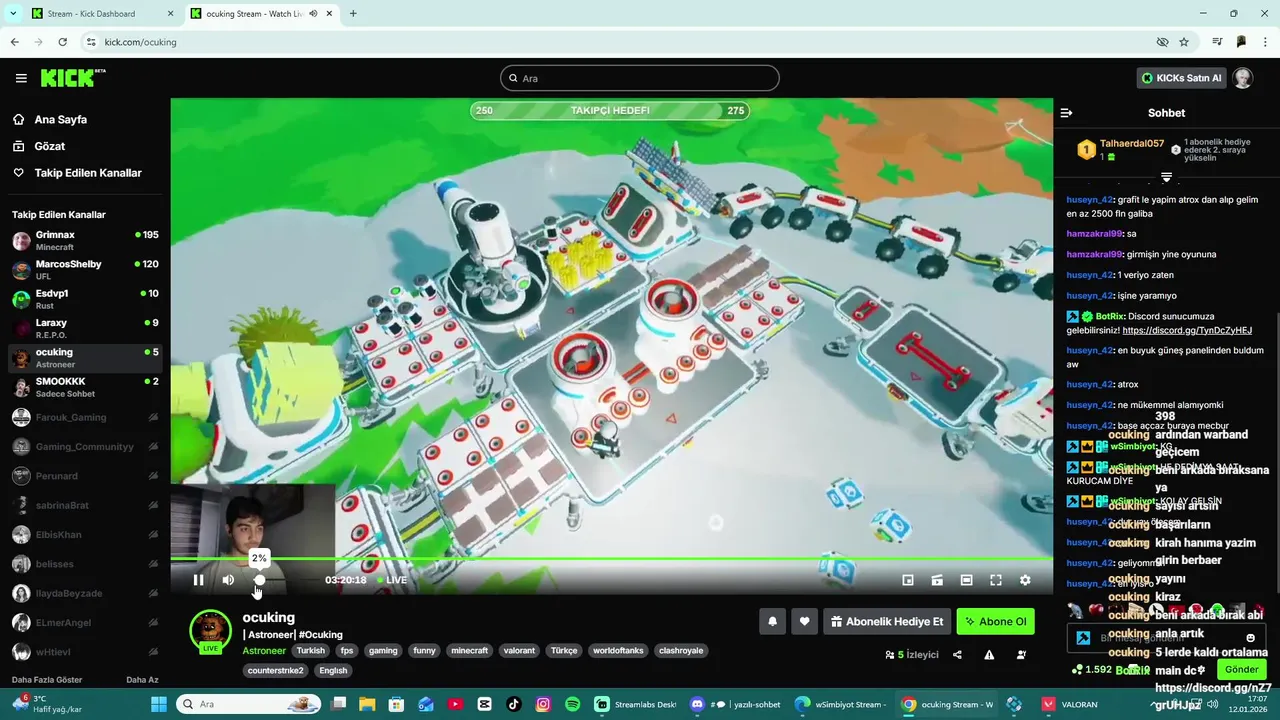The image size is (1280, 720).
Task: Open MarcosShelby channel in followed list
Action: point(85,270)
